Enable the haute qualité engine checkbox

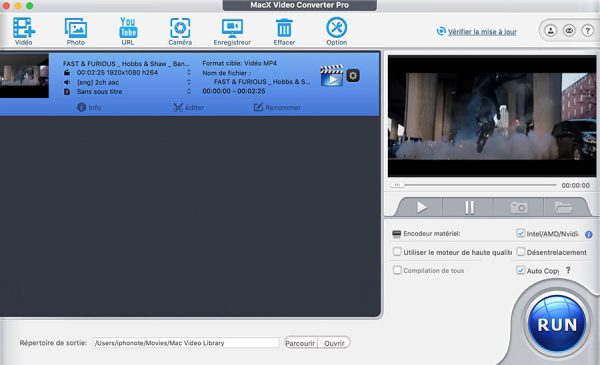point(397,252)
